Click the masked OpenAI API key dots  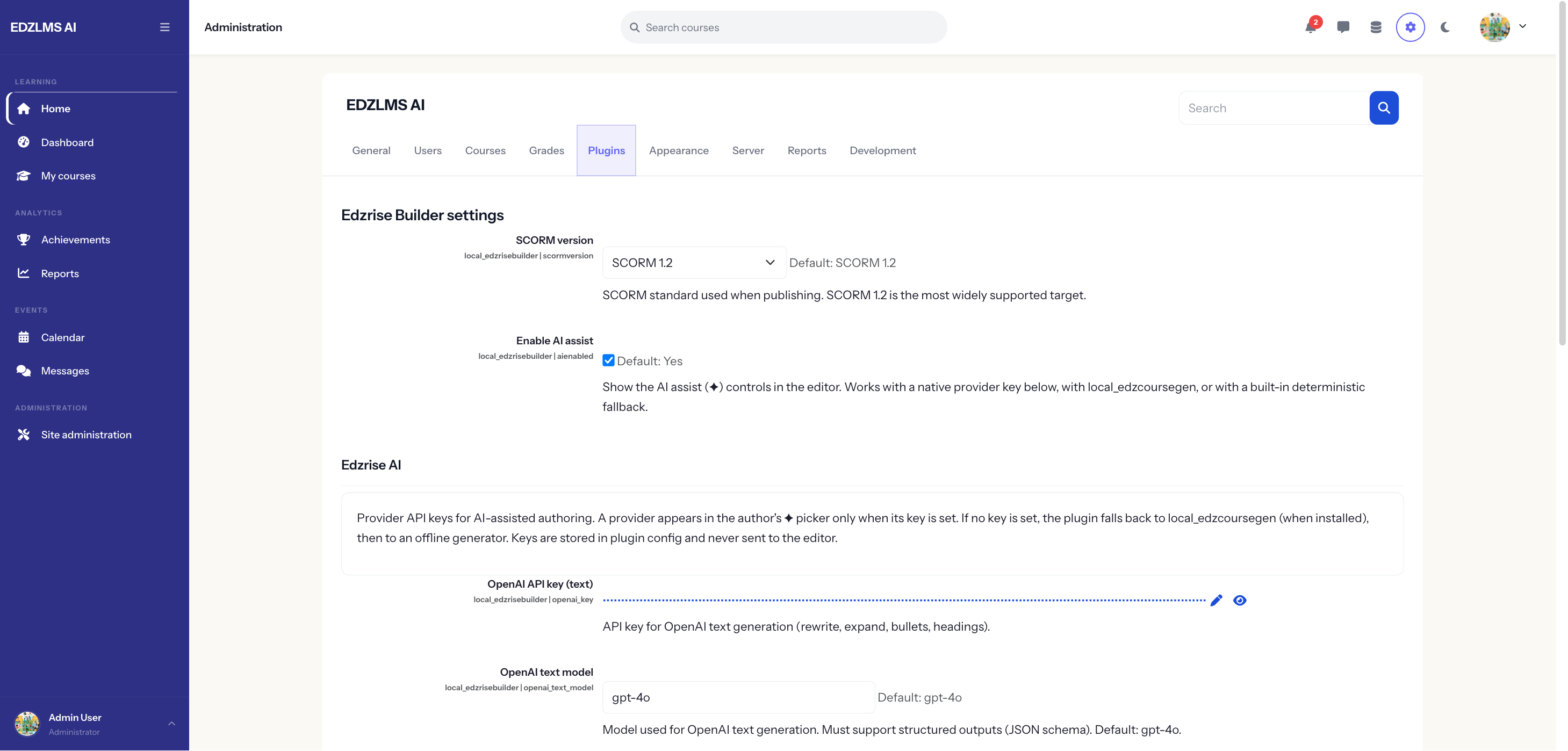904,600
